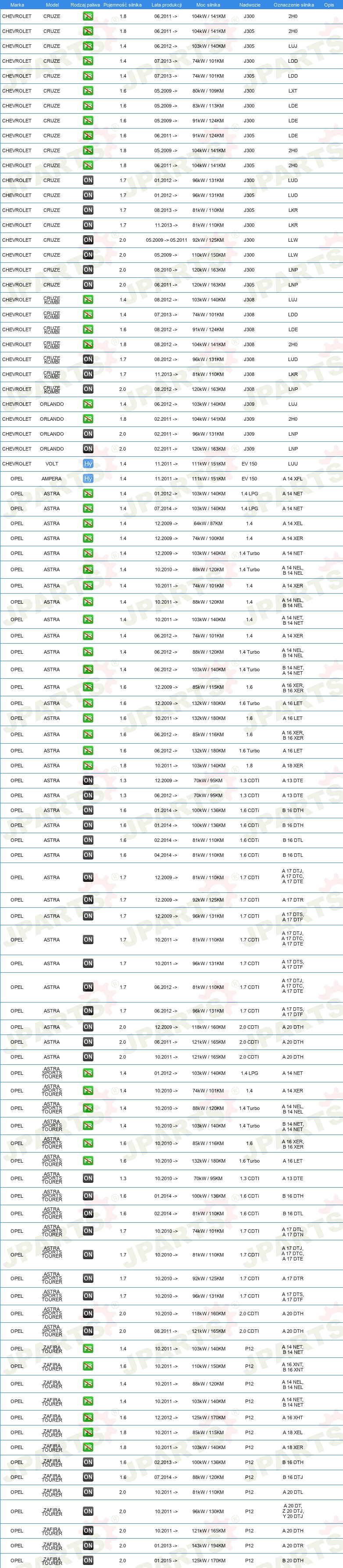This screenshot has height=1568, width=343.
Task: Click the diesel ON icon in the Cruze 92kW / 125KM LLW row
Action: (88, 240)
